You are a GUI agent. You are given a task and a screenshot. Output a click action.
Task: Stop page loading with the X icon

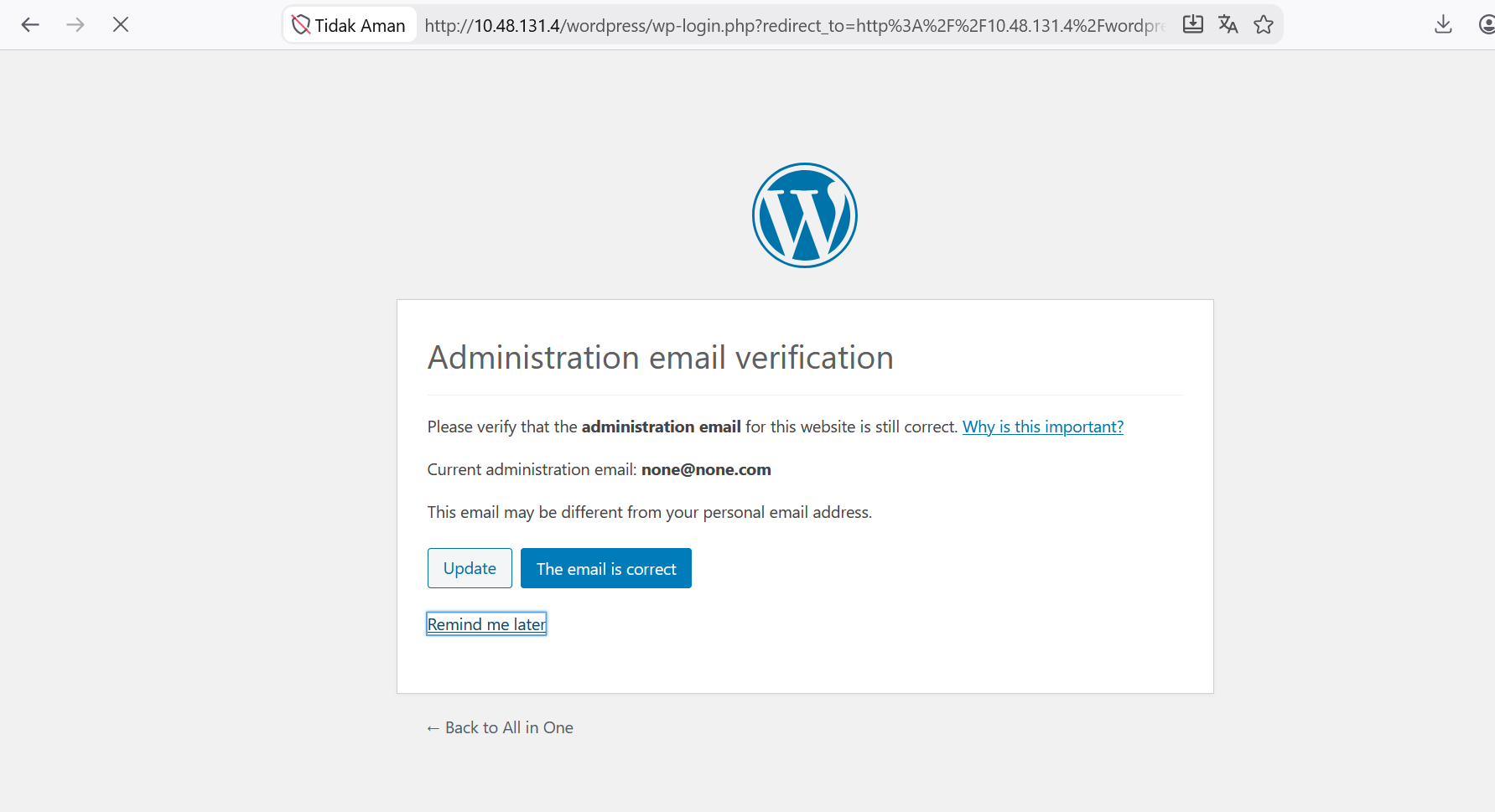(121, 25)
